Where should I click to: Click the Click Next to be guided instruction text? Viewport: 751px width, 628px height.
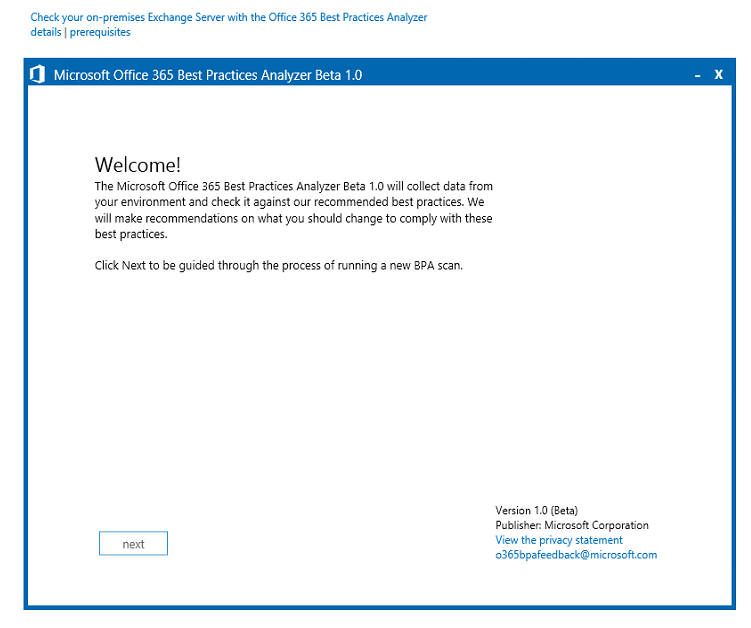click(x=279, y=265)
